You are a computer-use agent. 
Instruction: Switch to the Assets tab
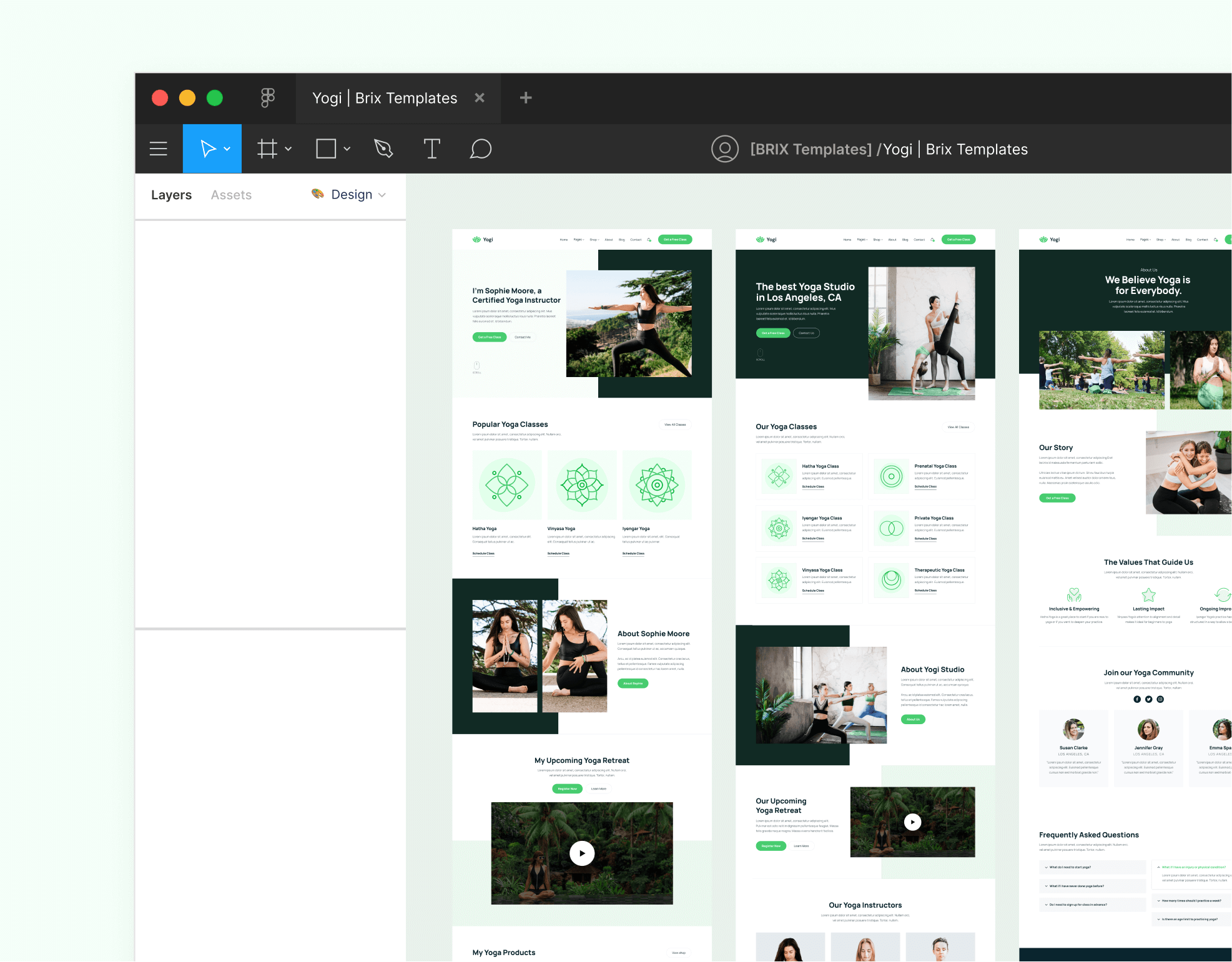(x=231, y=195)
